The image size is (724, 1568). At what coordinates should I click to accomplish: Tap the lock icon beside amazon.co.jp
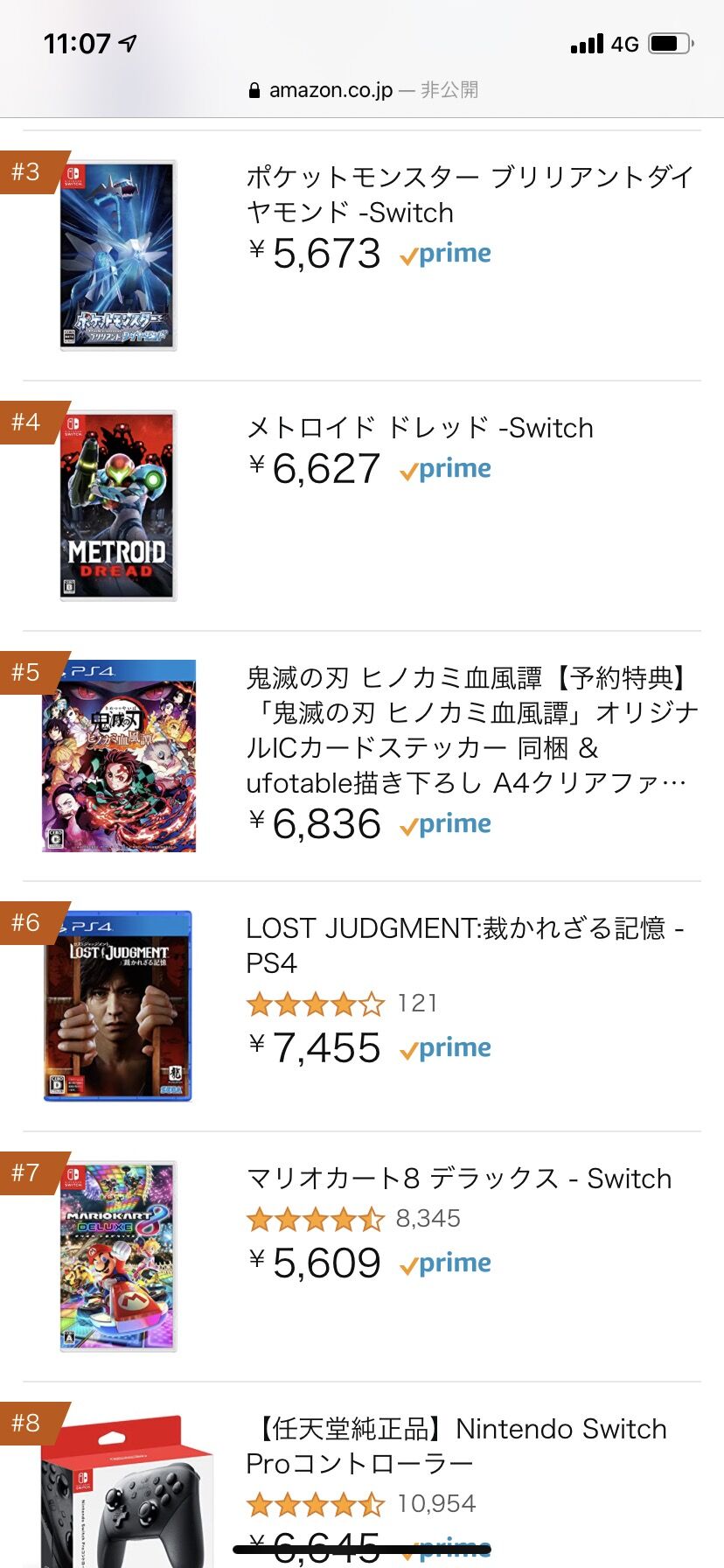(254, 91)
